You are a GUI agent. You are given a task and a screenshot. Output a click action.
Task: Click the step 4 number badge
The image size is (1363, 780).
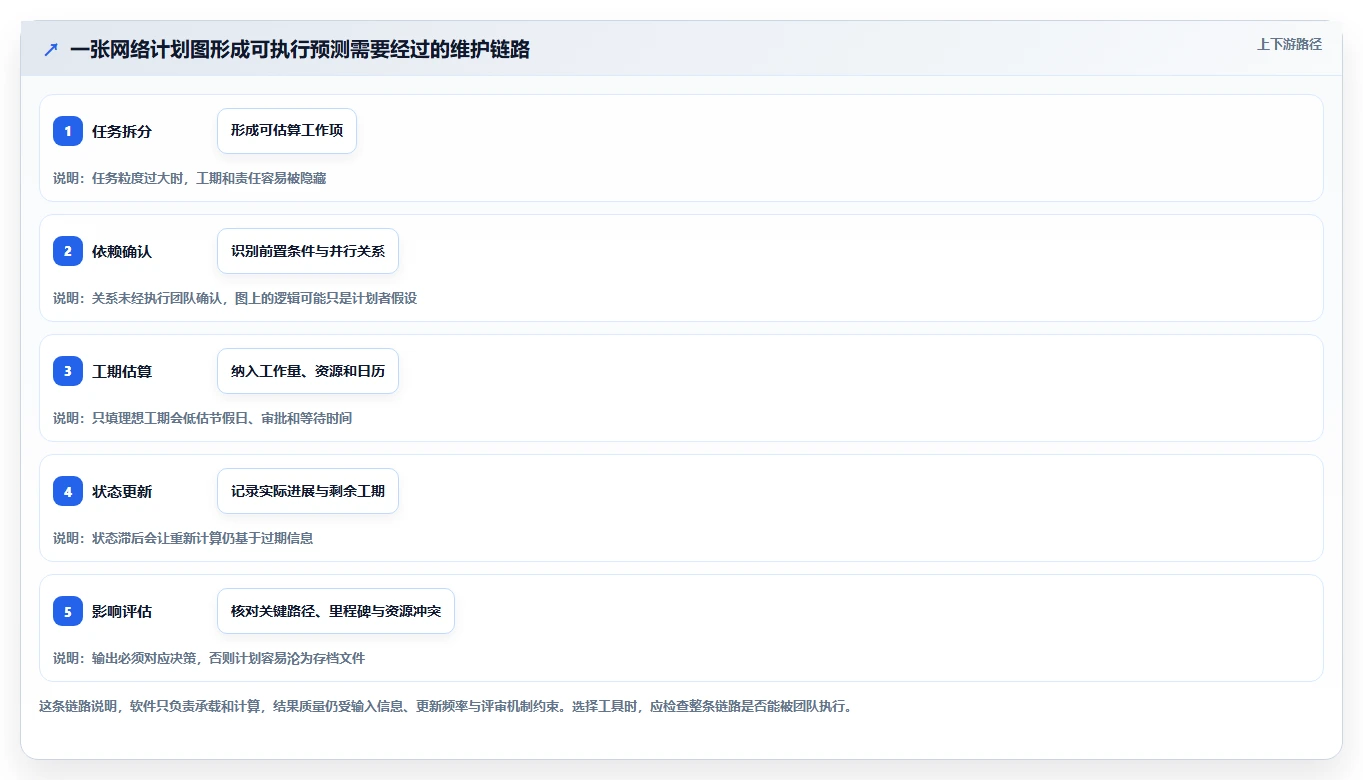(68, 491)
